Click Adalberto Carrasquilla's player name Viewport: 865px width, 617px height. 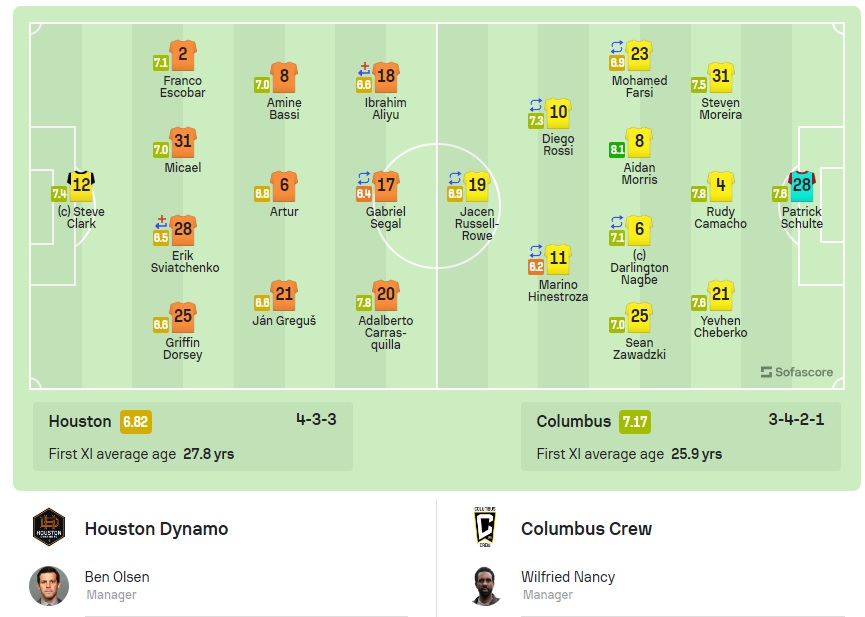coord(386,332)
